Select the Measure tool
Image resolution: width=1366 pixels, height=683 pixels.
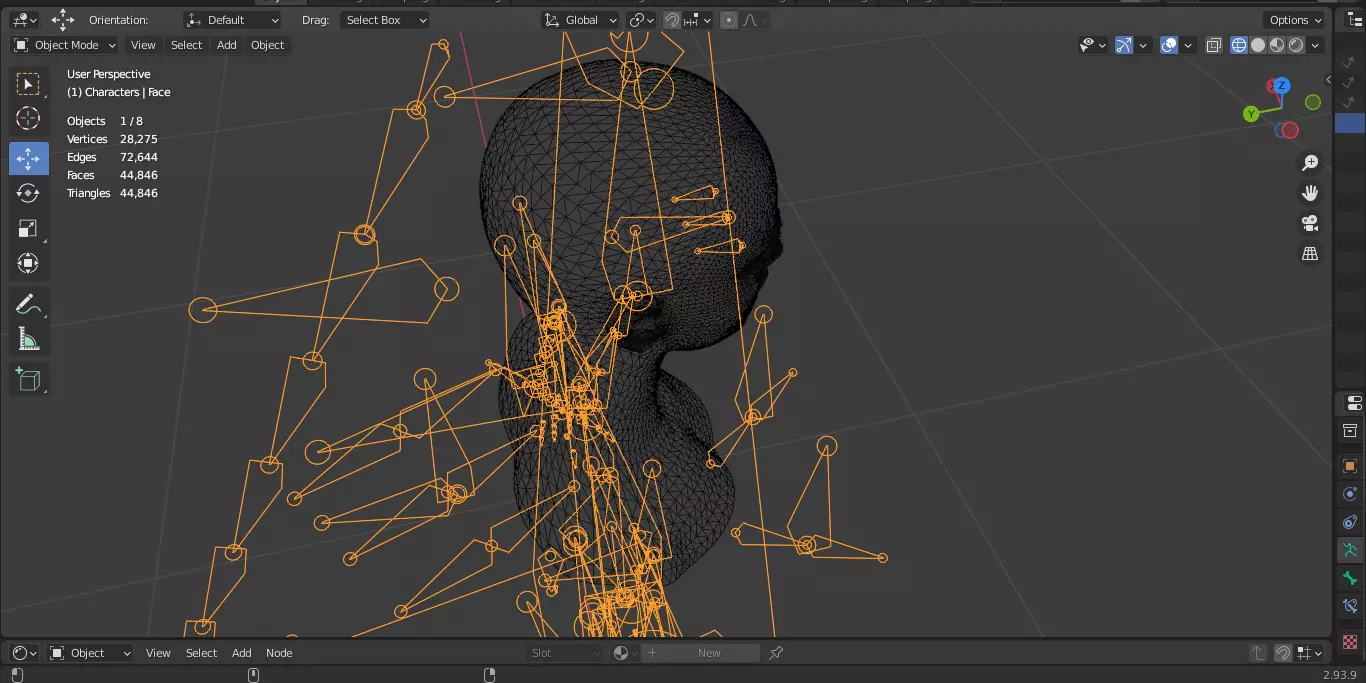(x=28, y=340)
